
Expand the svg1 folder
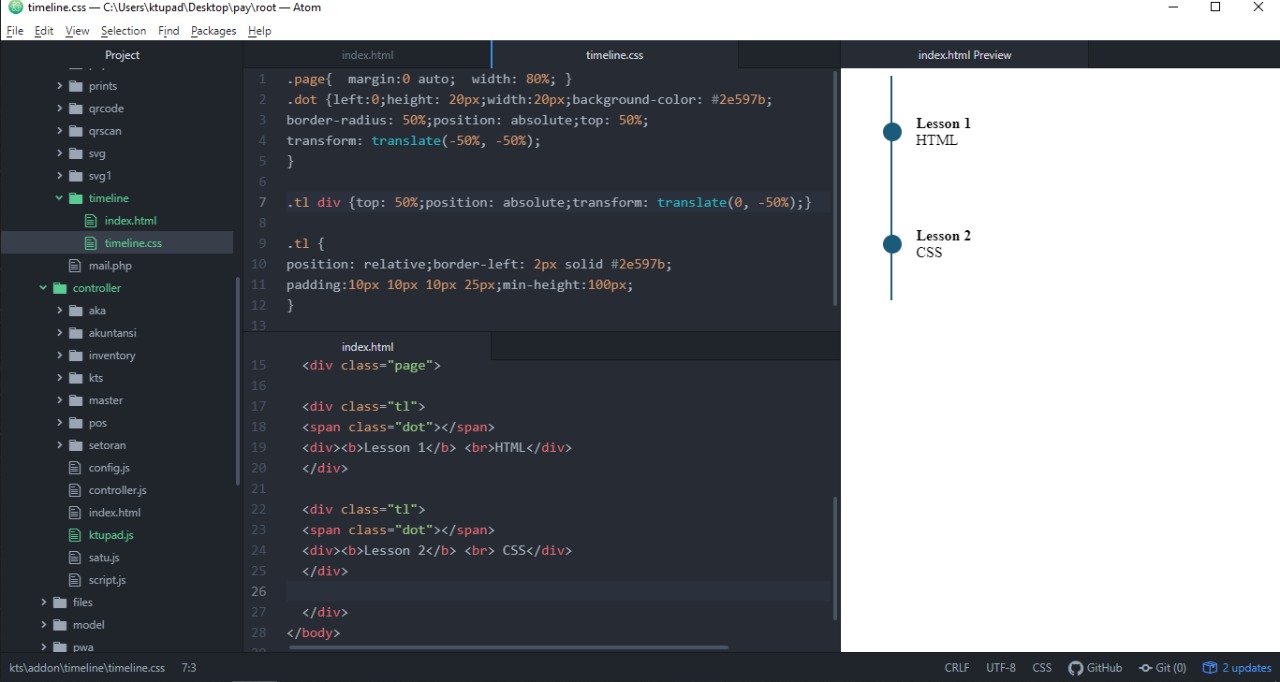59,175
